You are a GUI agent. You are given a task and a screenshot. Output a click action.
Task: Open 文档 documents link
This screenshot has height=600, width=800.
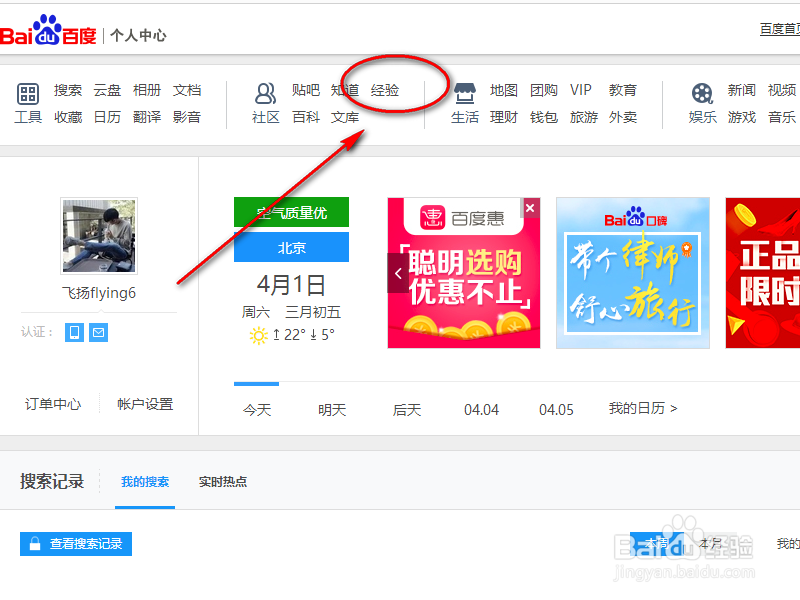point(187,90)
